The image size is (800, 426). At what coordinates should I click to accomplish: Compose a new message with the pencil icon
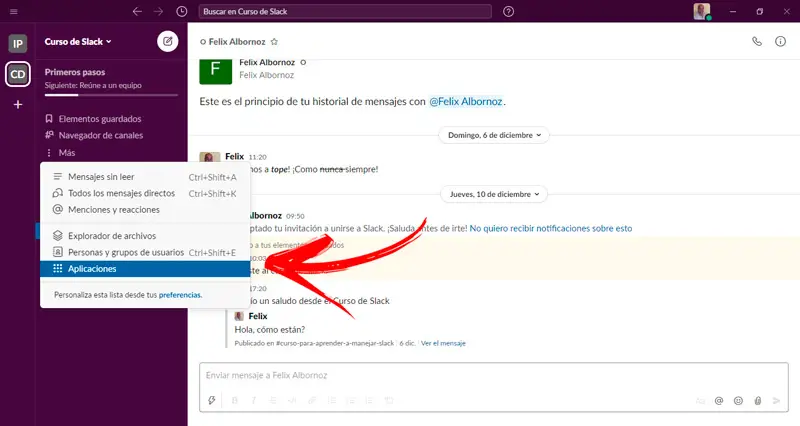pos(167,41)
